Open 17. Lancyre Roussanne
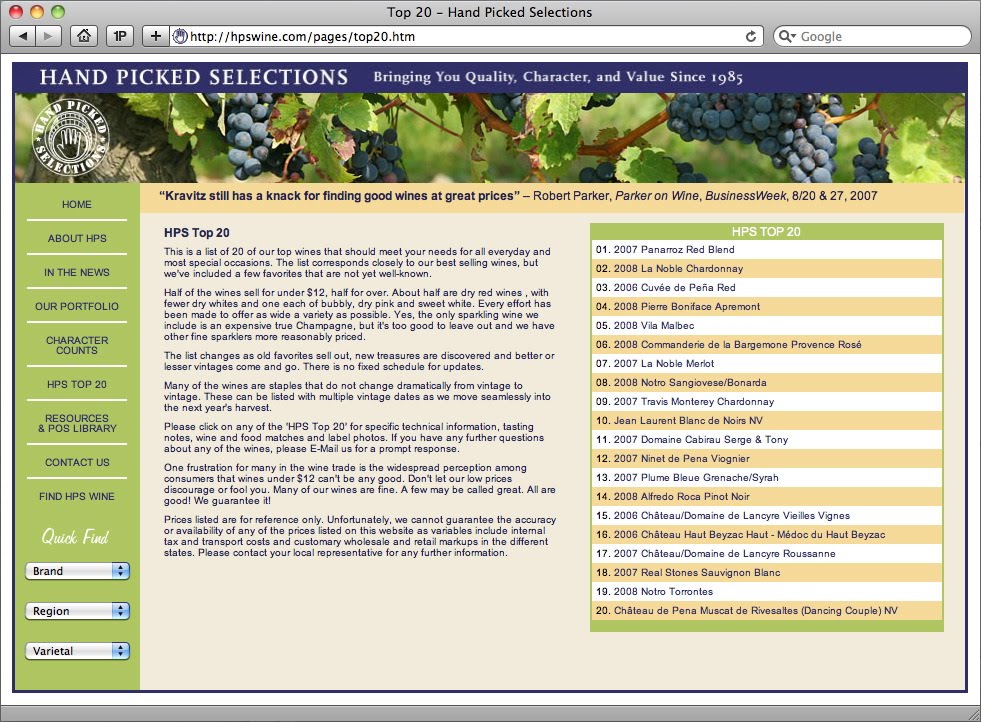The width and height of the screenshot is (981, 722). (x=766, y=554)
